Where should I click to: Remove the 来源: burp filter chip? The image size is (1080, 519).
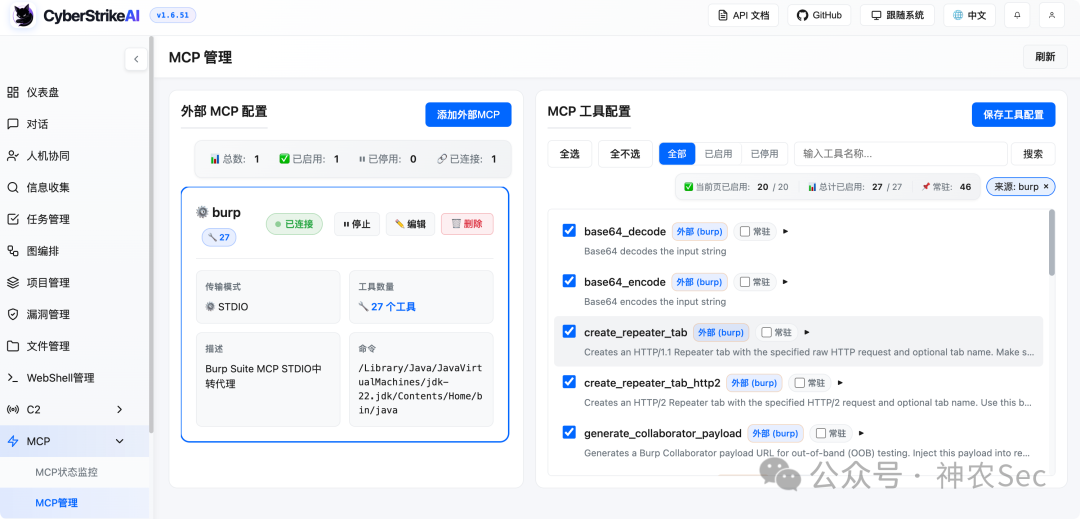point(1046,187)
